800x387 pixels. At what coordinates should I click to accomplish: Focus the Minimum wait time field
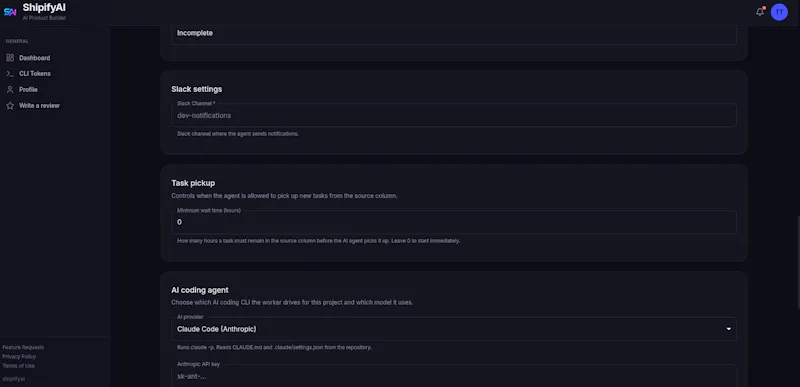[x=454, y=222]
